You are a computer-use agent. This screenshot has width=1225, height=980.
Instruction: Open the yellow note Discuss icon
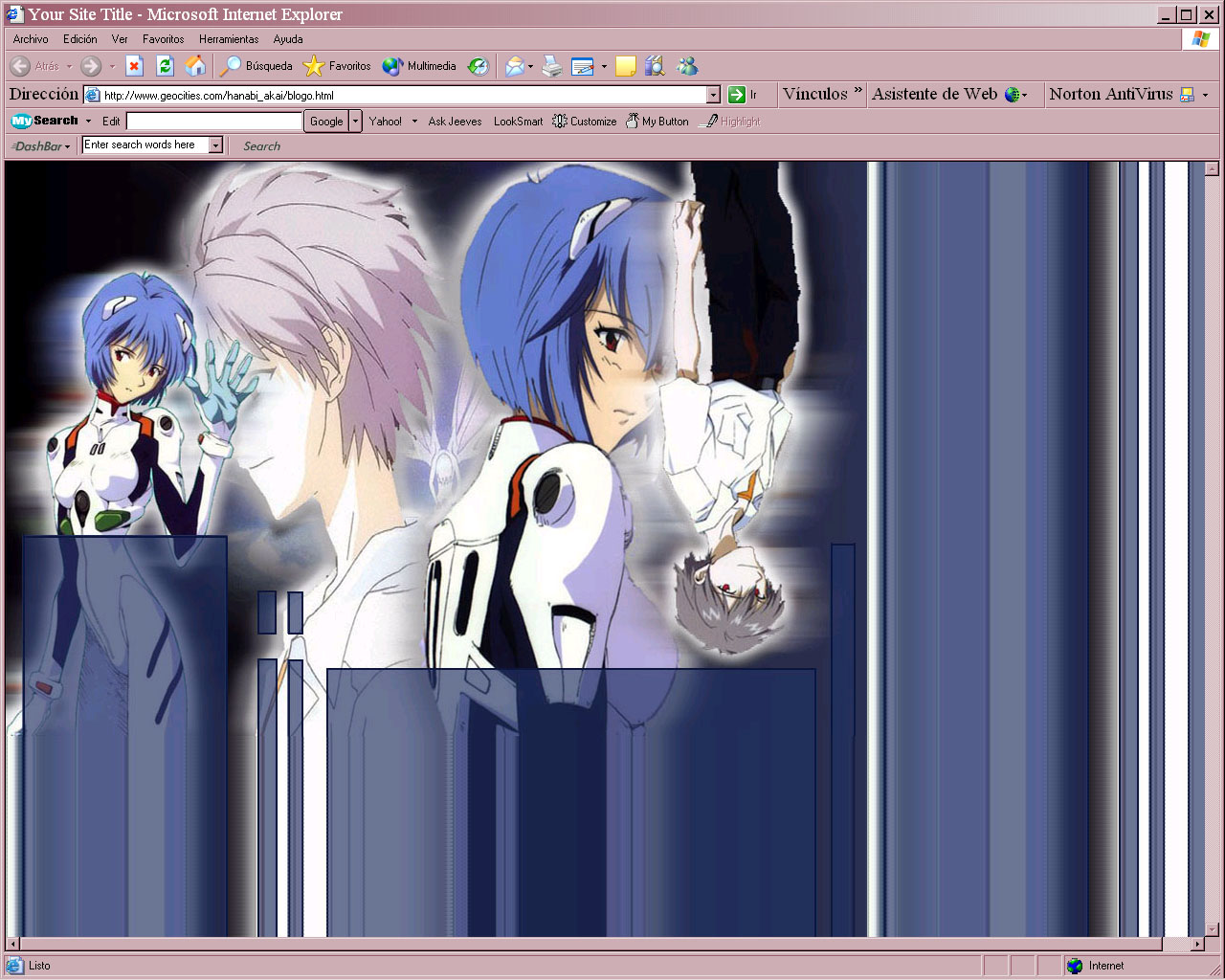pos(626,66)
